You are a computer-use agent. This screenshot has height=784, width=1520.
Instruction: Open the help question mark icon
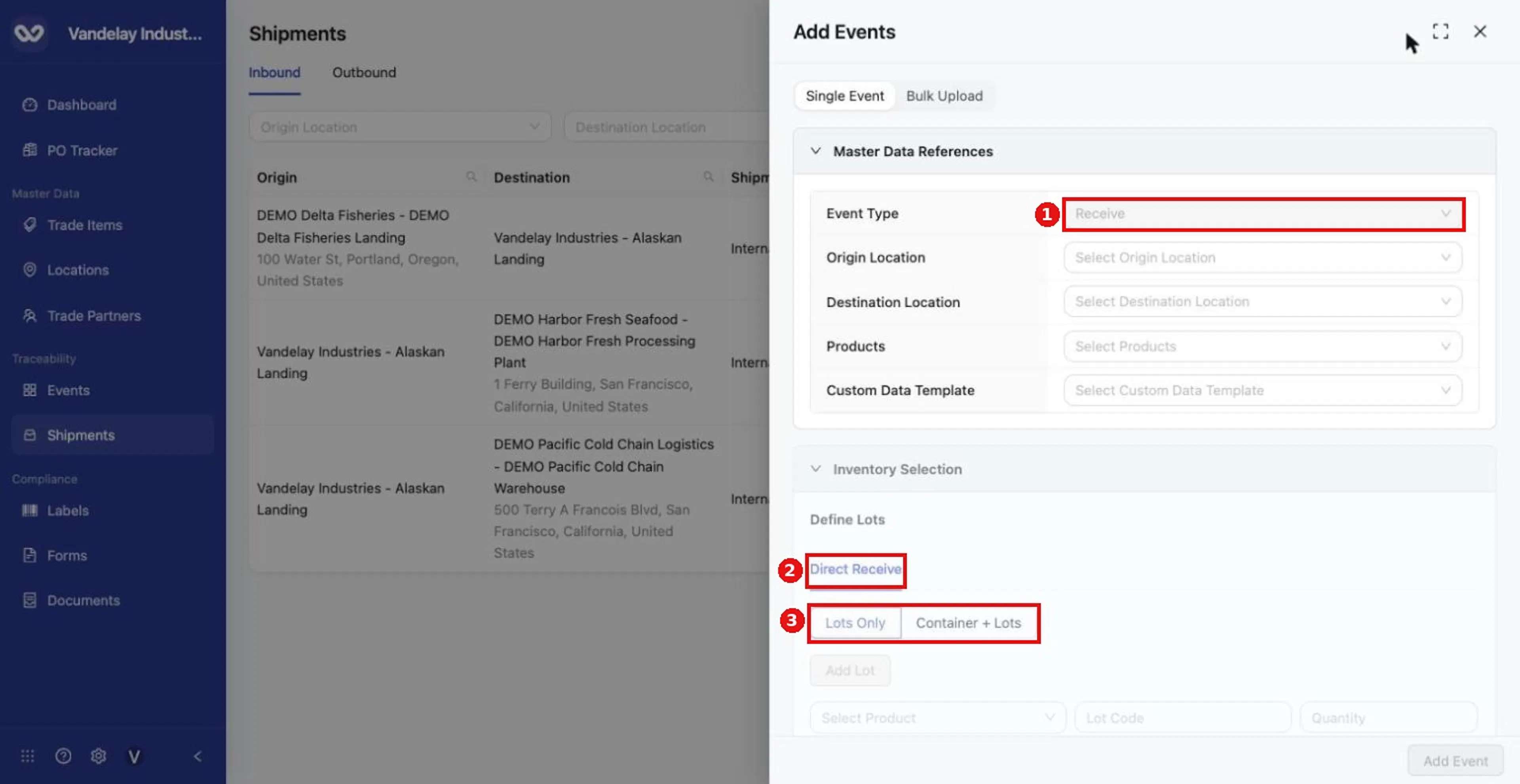(63, 756)
